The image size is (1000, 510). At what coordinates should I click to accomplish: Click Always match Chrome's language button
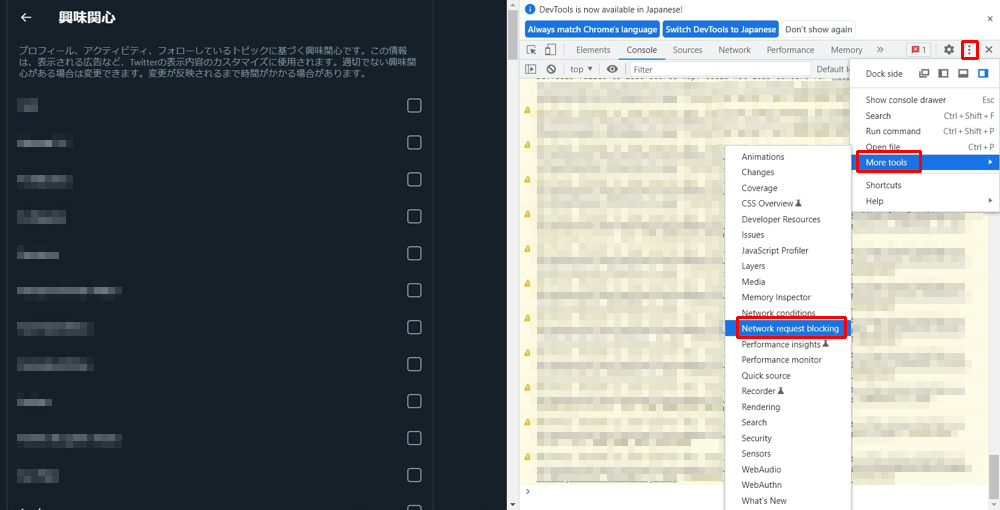(592, 29)
